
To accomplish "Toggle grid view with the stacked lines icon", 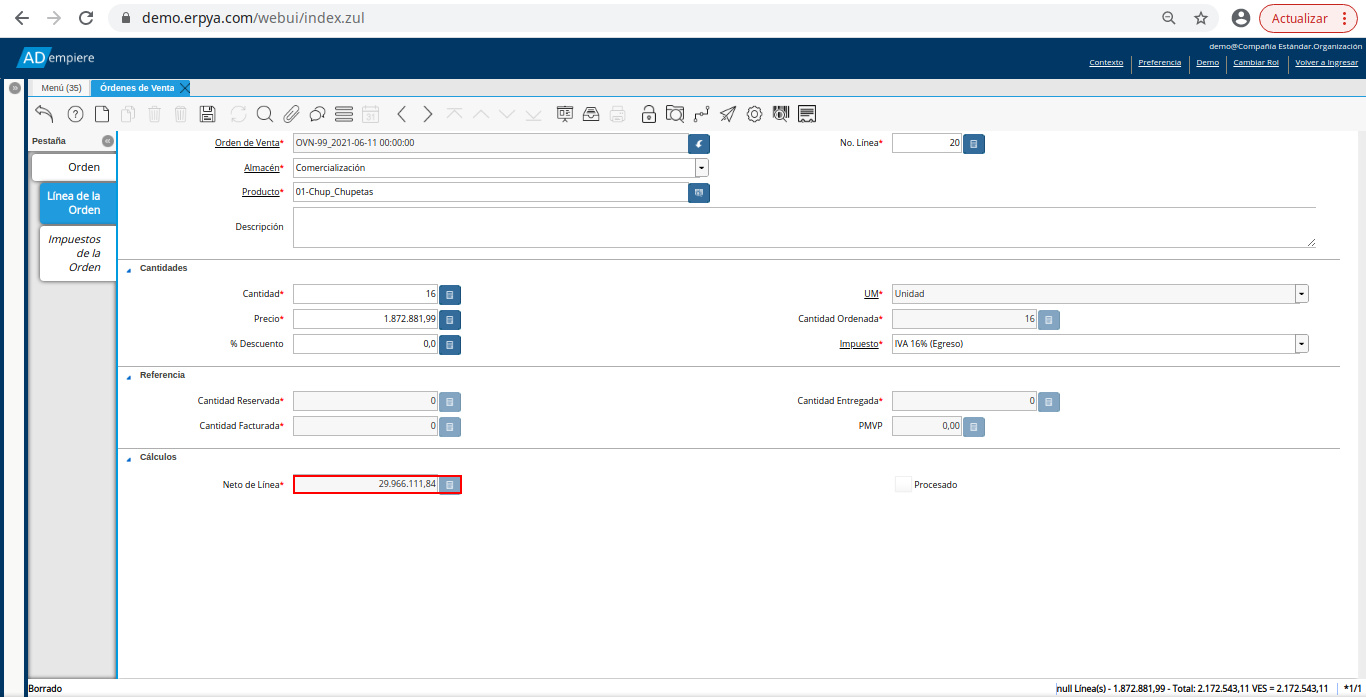I will [x=344, y=114].
